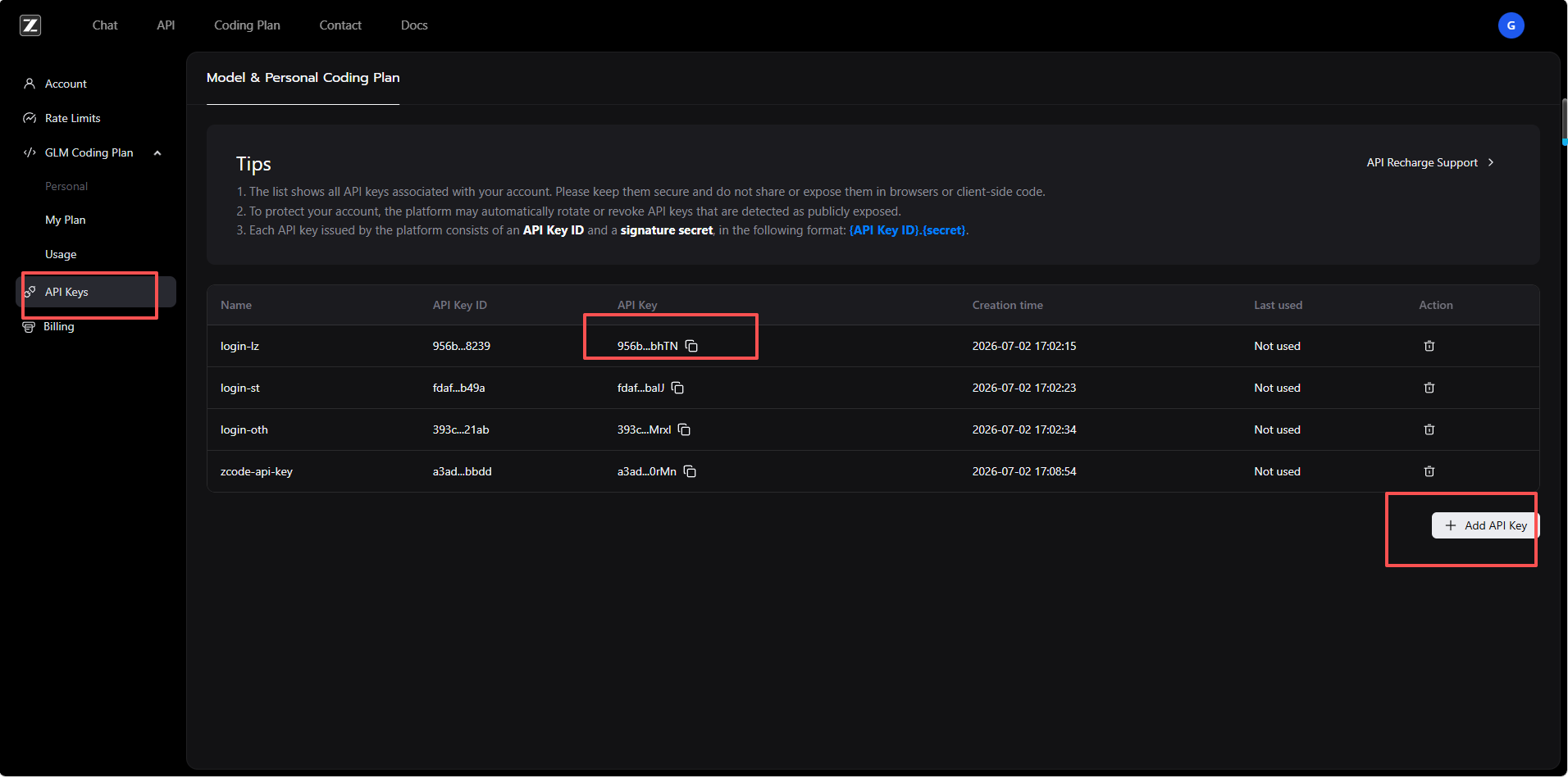Open the API menu item
This screenshot has width=1568, height=777.
tap(166, 25)
